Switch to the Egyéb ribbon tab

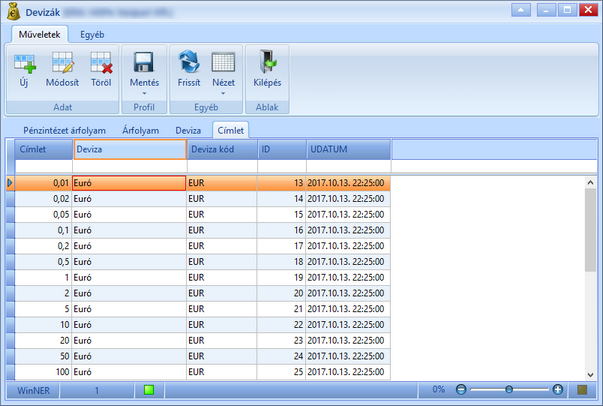[92, 35]
